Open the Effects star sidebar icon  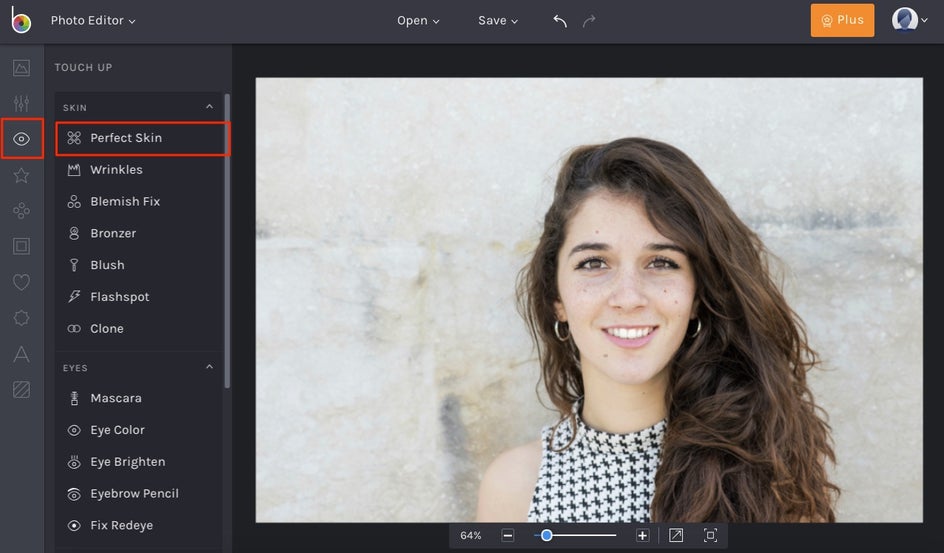[x=21, y=175]
